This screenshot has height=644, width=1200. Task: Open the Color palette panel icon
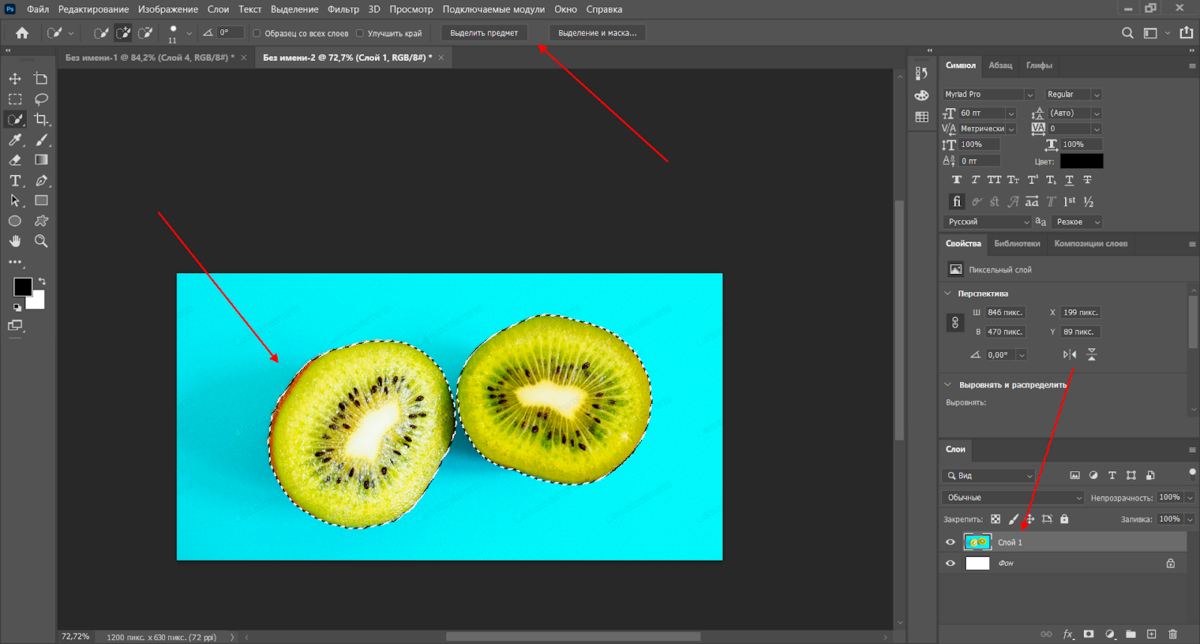tap(922, 96)
